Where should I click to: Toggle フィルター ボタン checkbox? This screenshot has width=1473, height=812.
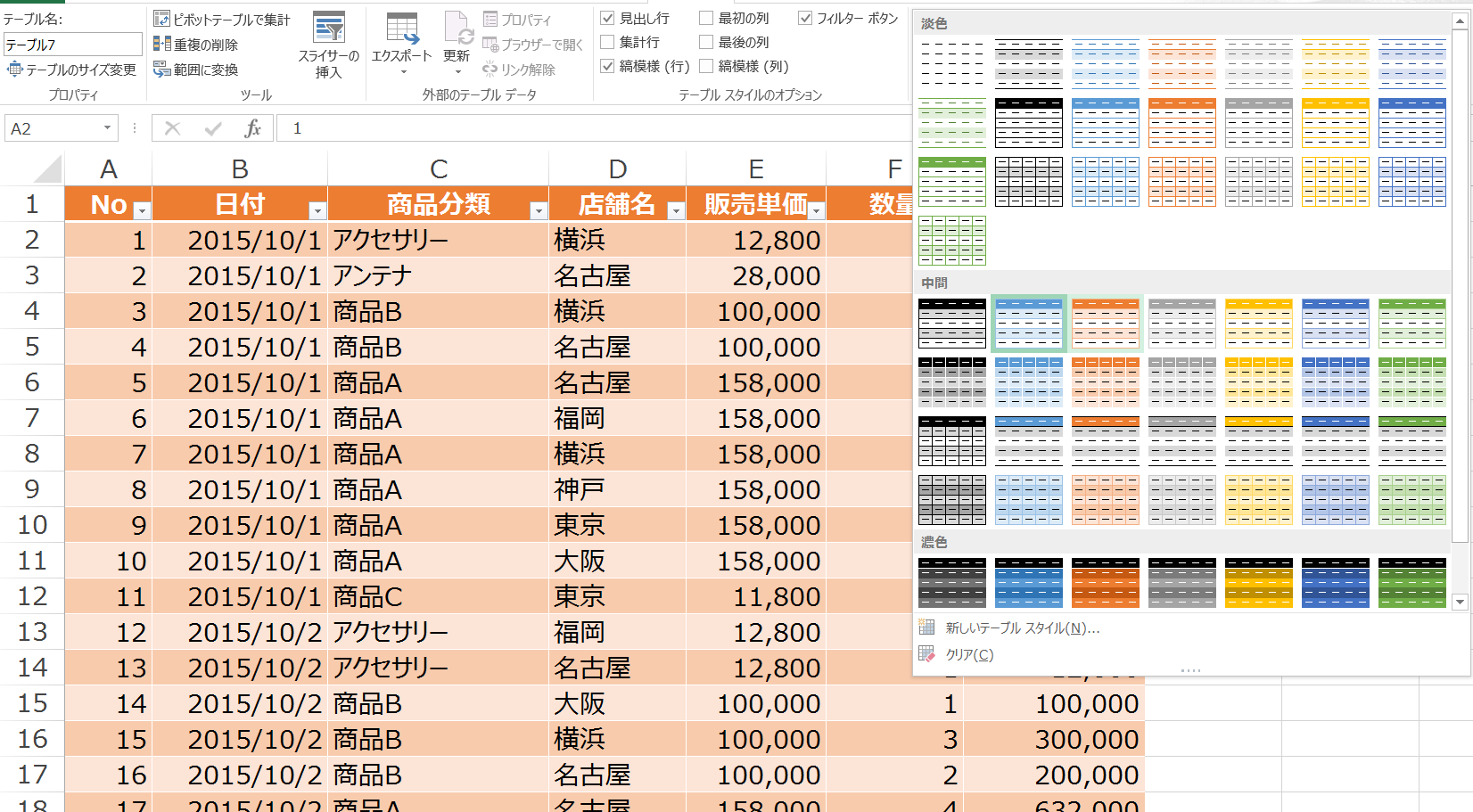[805, 18]
